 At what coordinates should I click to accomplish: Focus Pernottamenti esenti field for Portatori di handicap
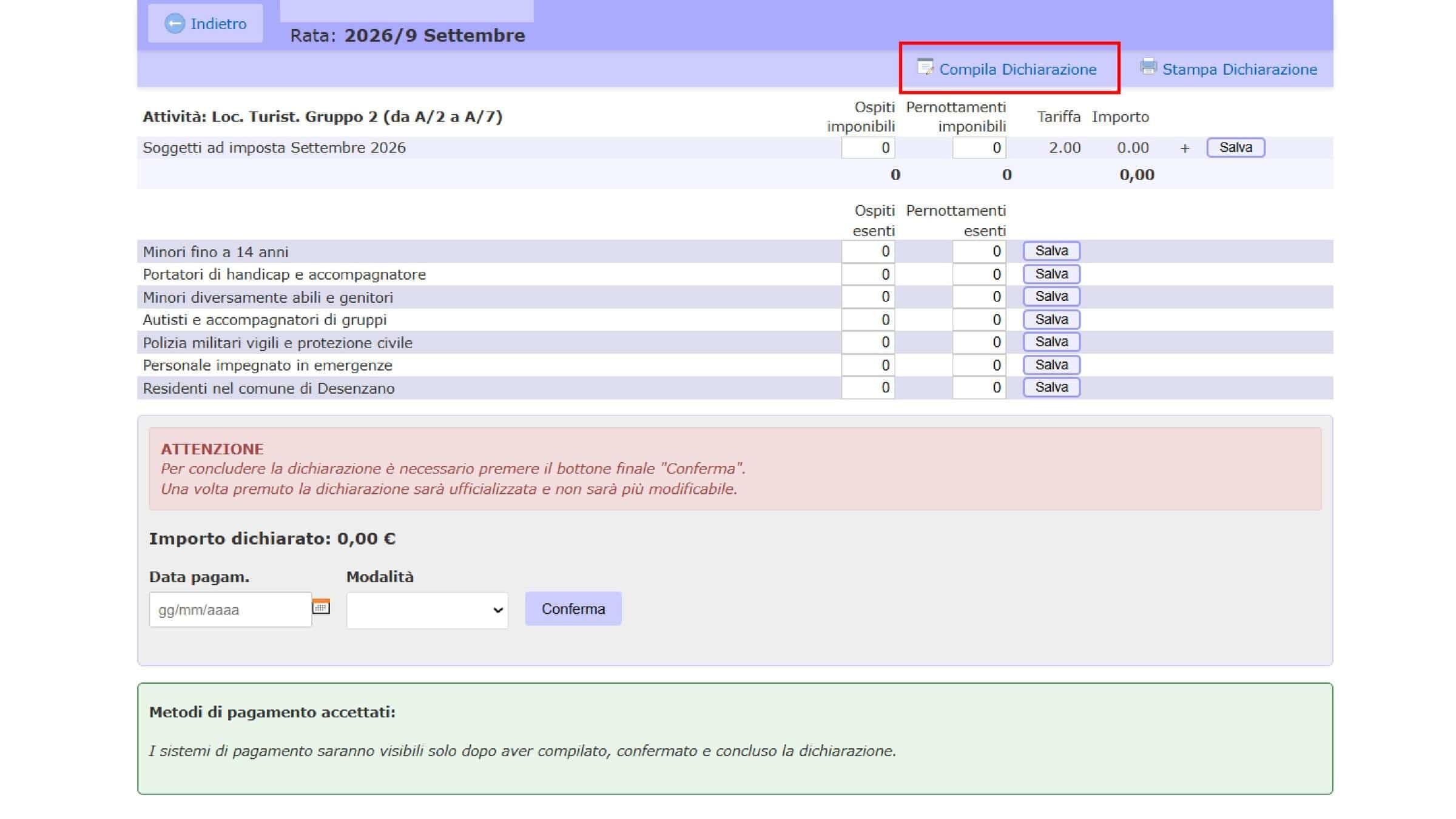point(979,274)
